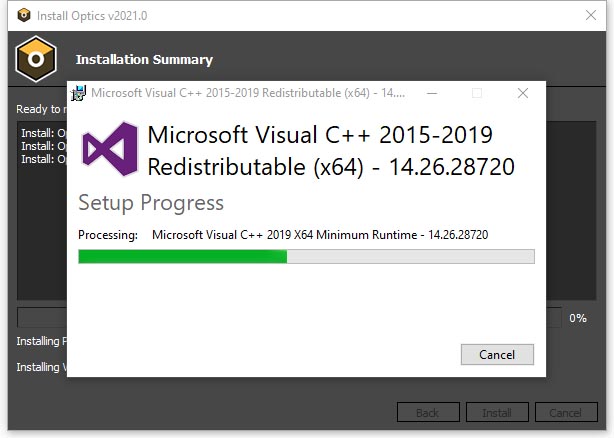
Task: Click the installer icon in the Visual C++ title bar
Action: [x=79, y=93]
